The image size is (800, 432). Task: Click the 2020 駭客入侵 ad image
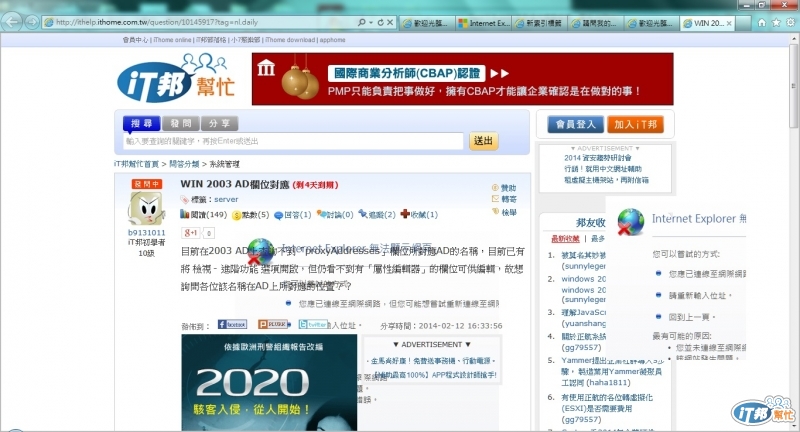[269, 383]
